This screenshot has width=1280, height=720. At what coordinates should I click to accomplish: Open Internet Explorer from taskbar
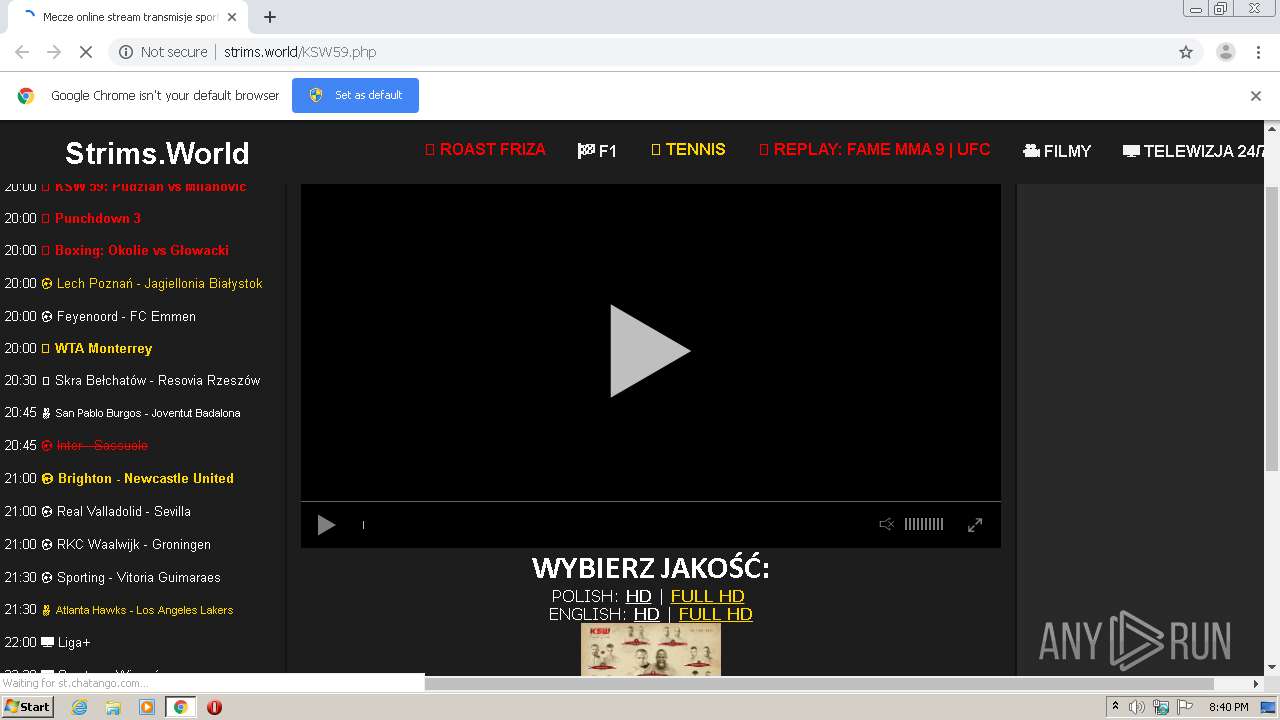pos(79,707)
